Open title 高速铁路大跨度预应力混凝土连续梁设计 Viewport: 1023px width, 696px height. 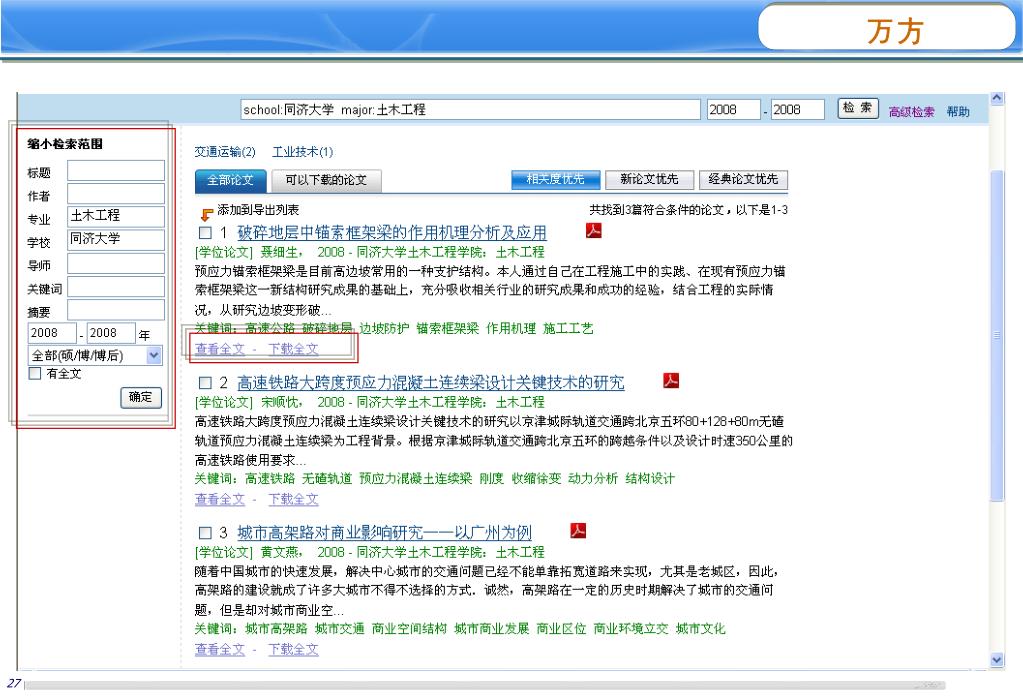[x=431, y=383]
